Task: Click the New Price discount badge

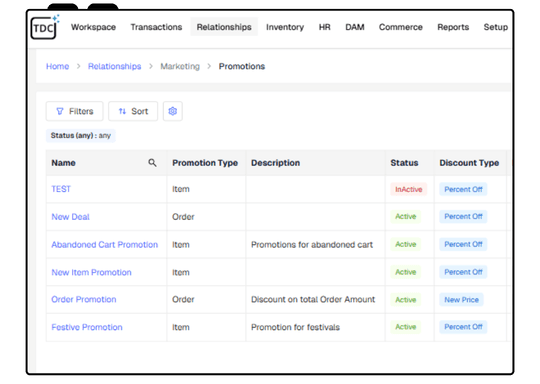Action: coord(461,300)
